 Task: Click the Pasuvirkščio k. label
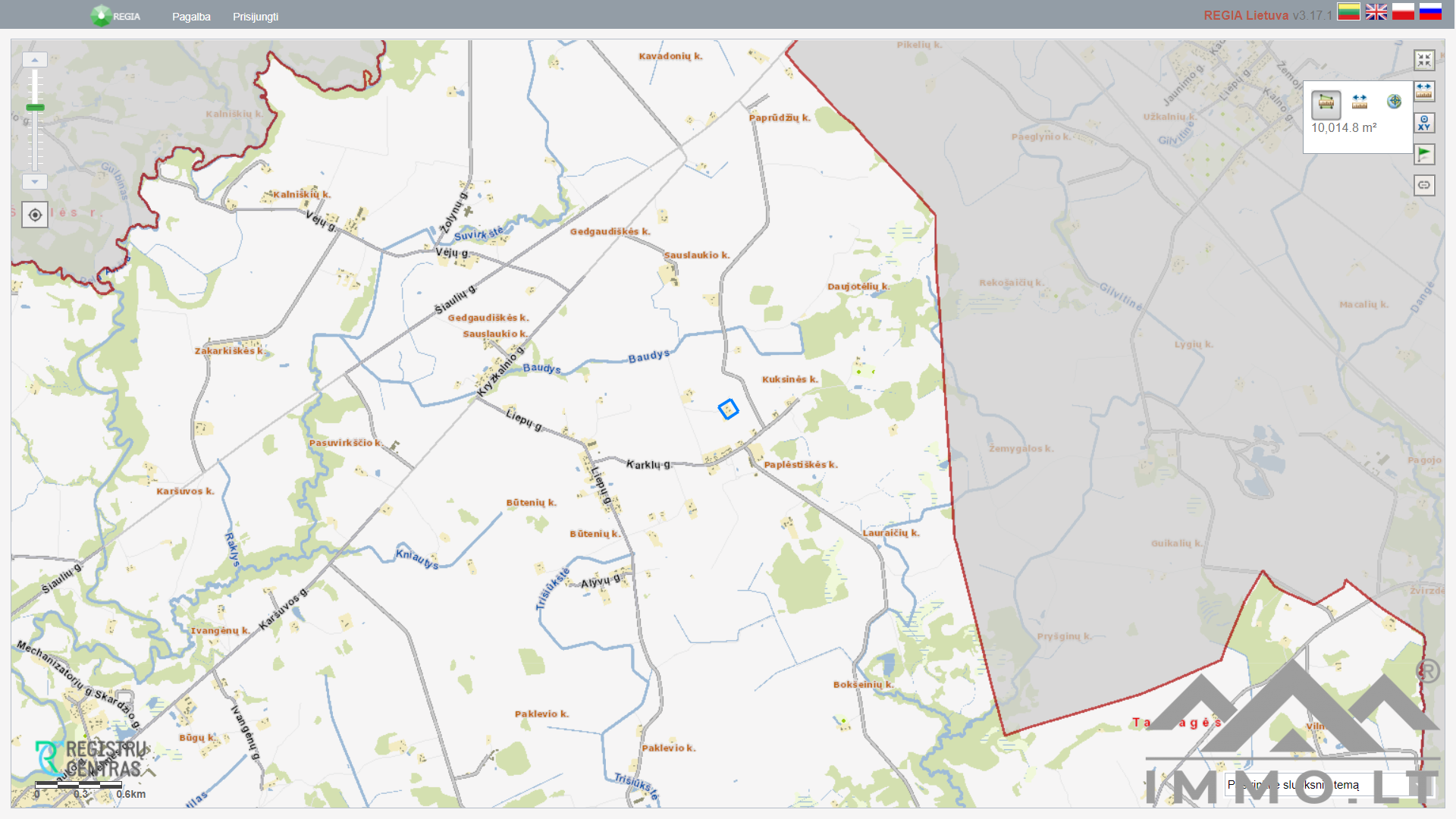tap(345, 443)
